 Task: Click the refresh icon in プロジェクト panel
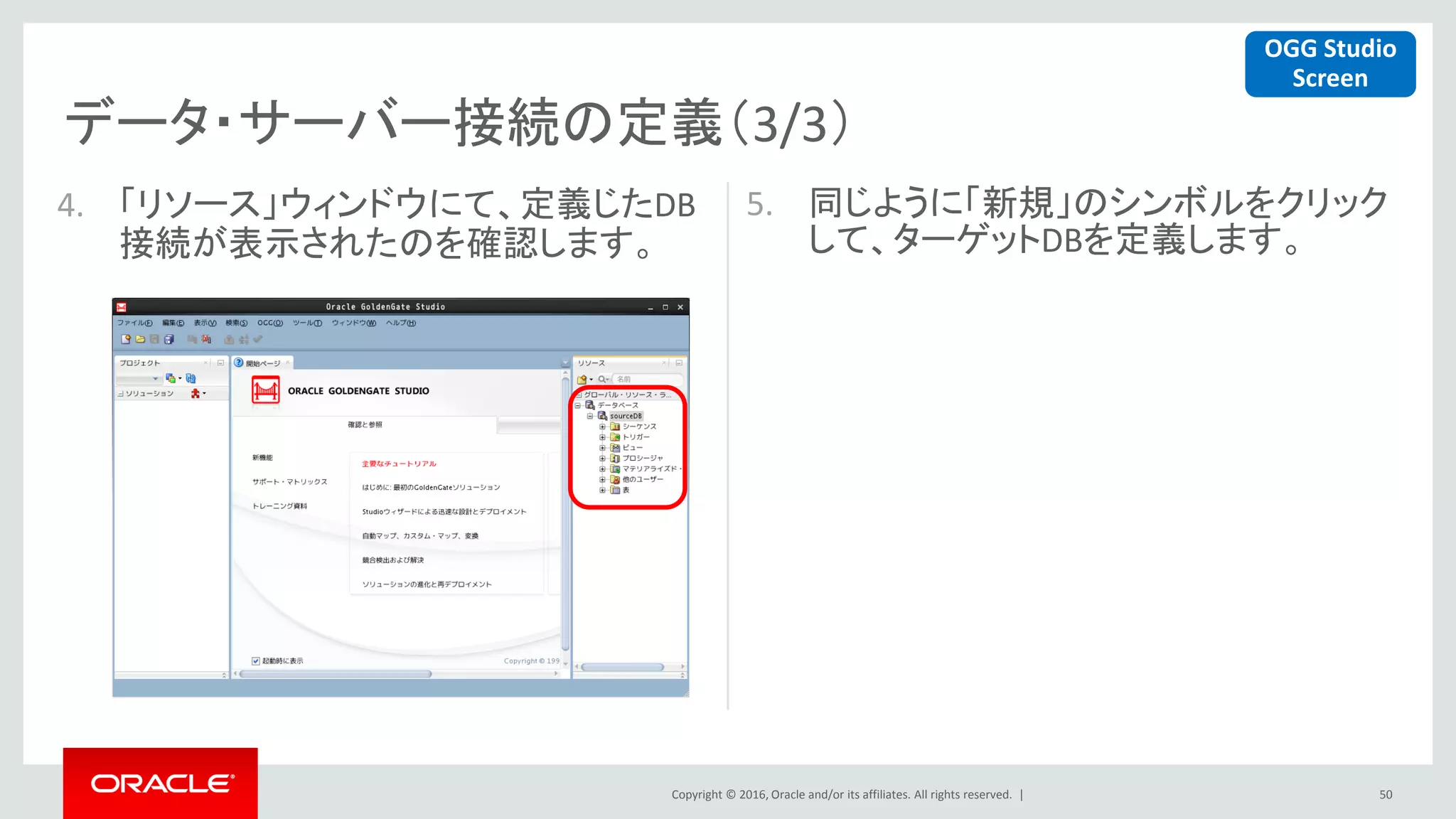(191, 378)
